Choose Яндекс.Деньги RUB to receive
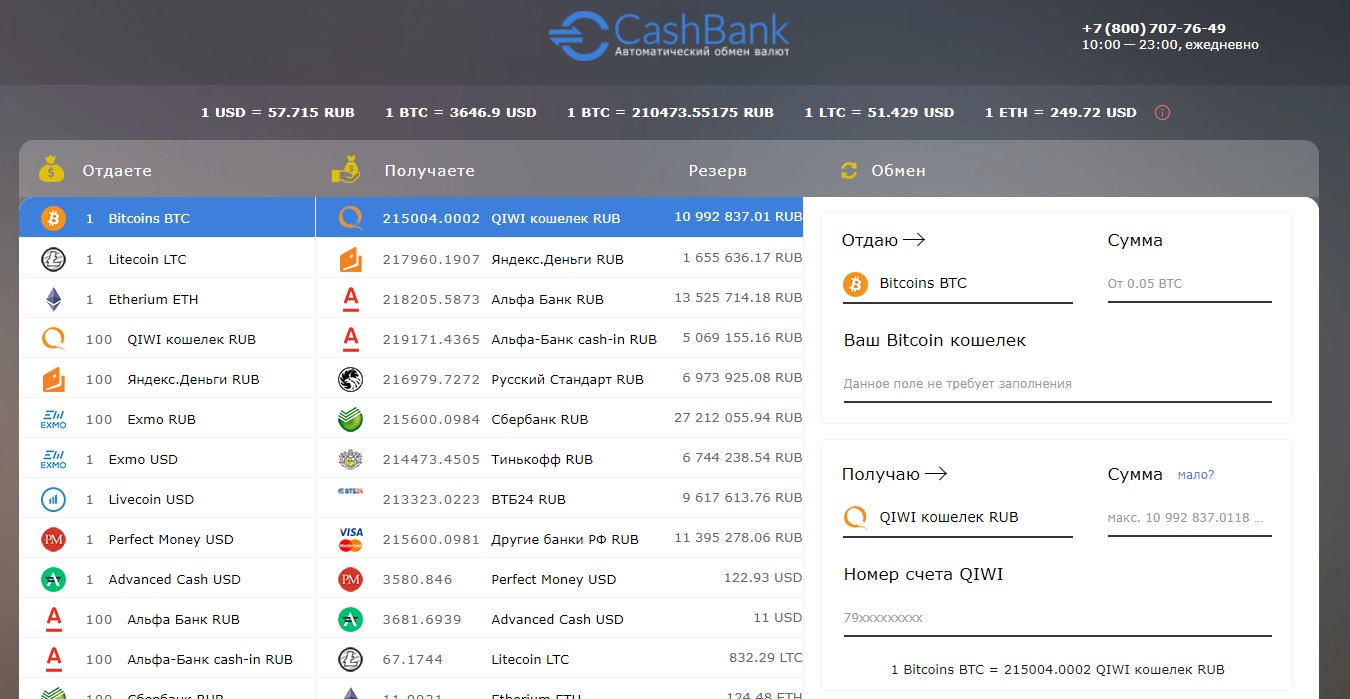 point(559,259)
